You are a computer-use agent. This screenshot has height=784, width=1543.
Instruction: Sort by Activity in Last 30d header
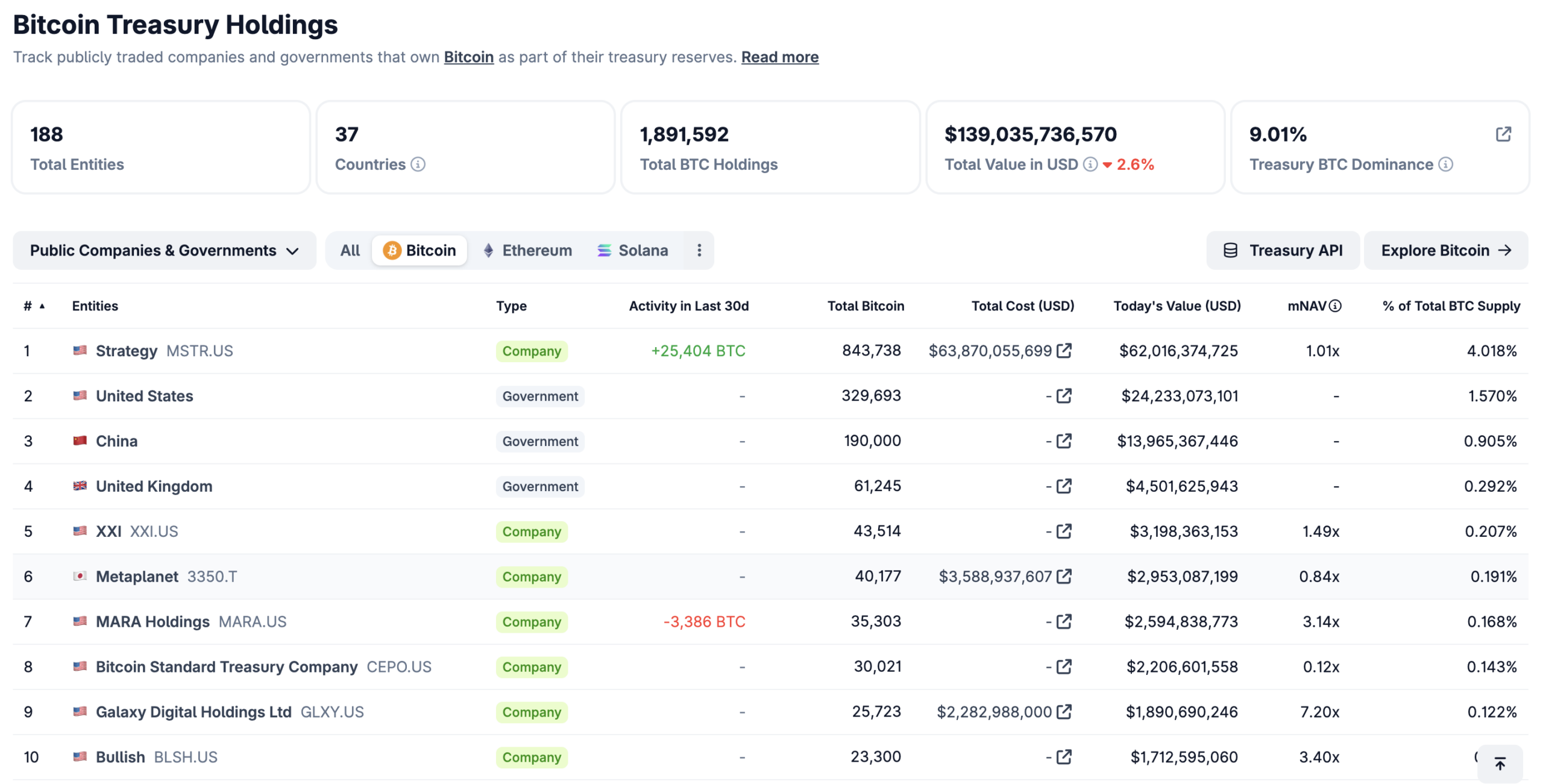click(x=688, y=306)
